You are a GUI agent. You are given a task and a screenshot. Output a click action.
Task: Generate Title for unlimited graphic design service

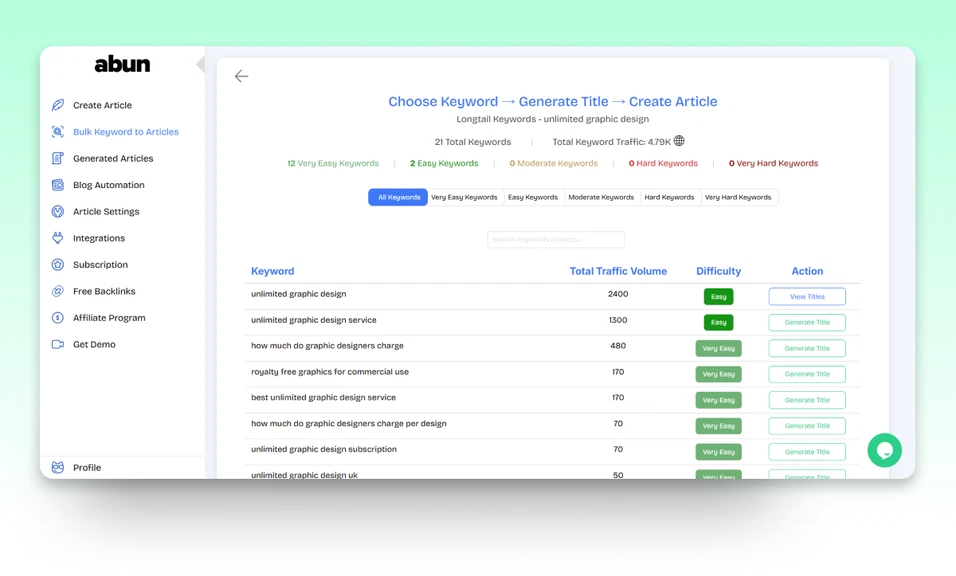coord(806,322)
